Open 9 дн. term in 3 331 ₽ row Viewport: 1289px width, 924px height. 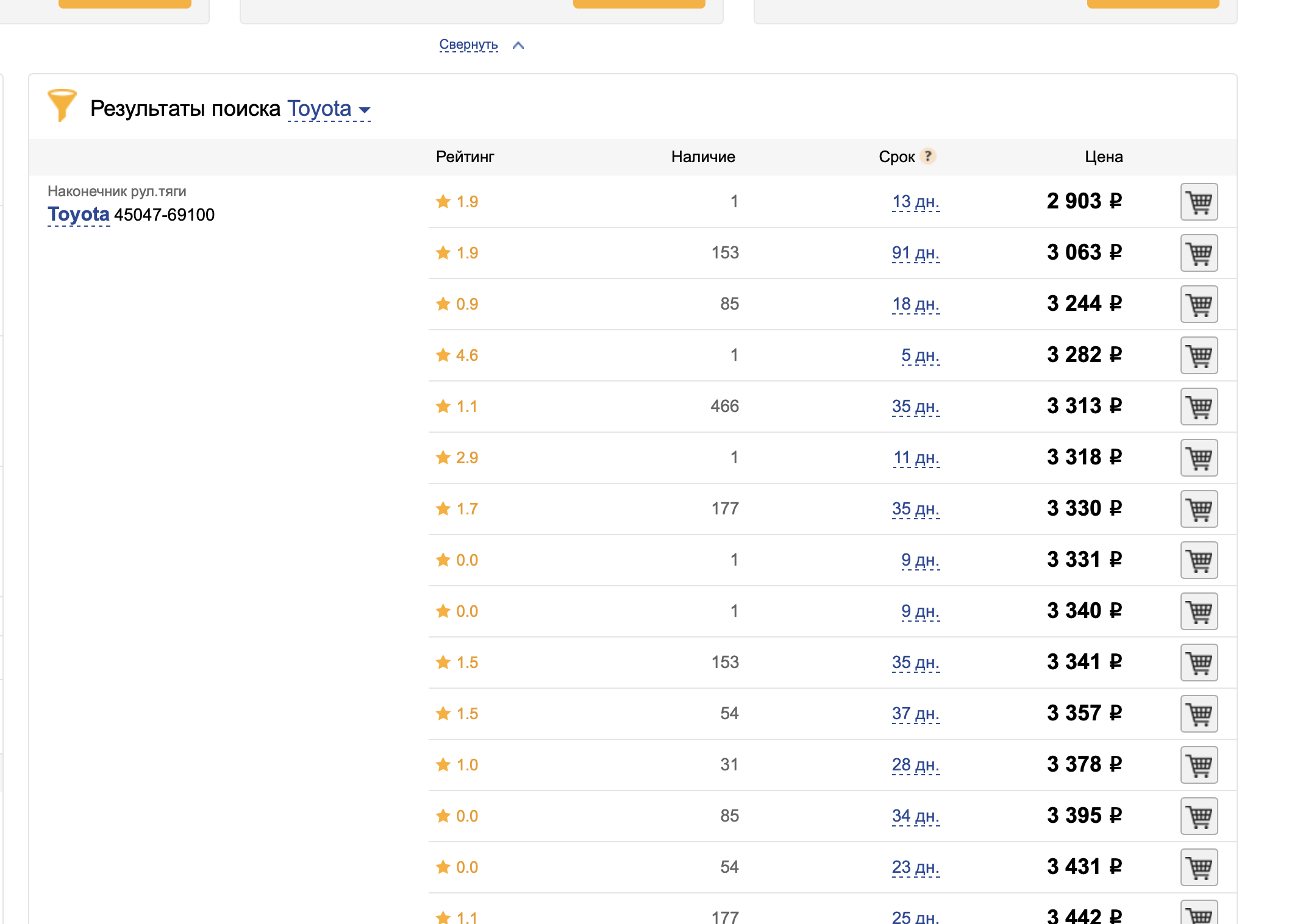point(921,560)
